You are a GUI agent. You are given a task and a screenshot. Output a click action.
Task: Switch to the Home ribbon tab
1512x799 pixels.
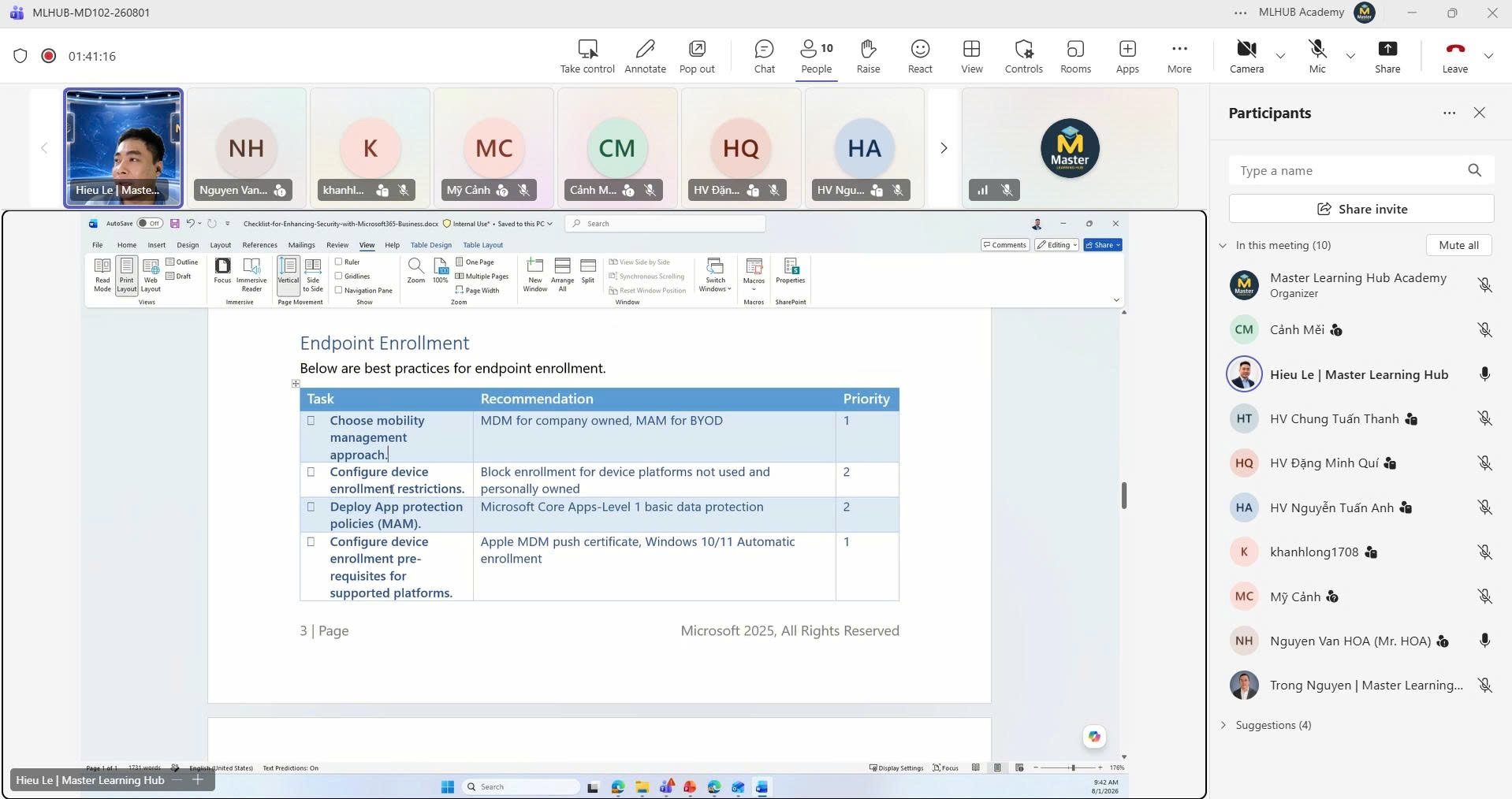126,245
